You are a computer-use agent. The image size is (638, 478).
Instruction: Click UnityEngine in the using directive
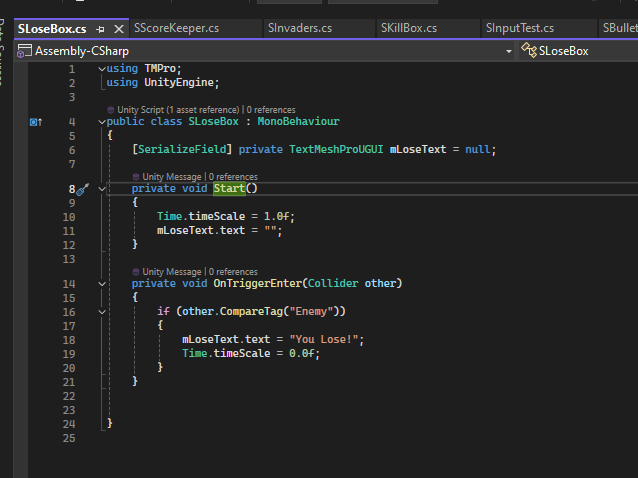point(179,83)
